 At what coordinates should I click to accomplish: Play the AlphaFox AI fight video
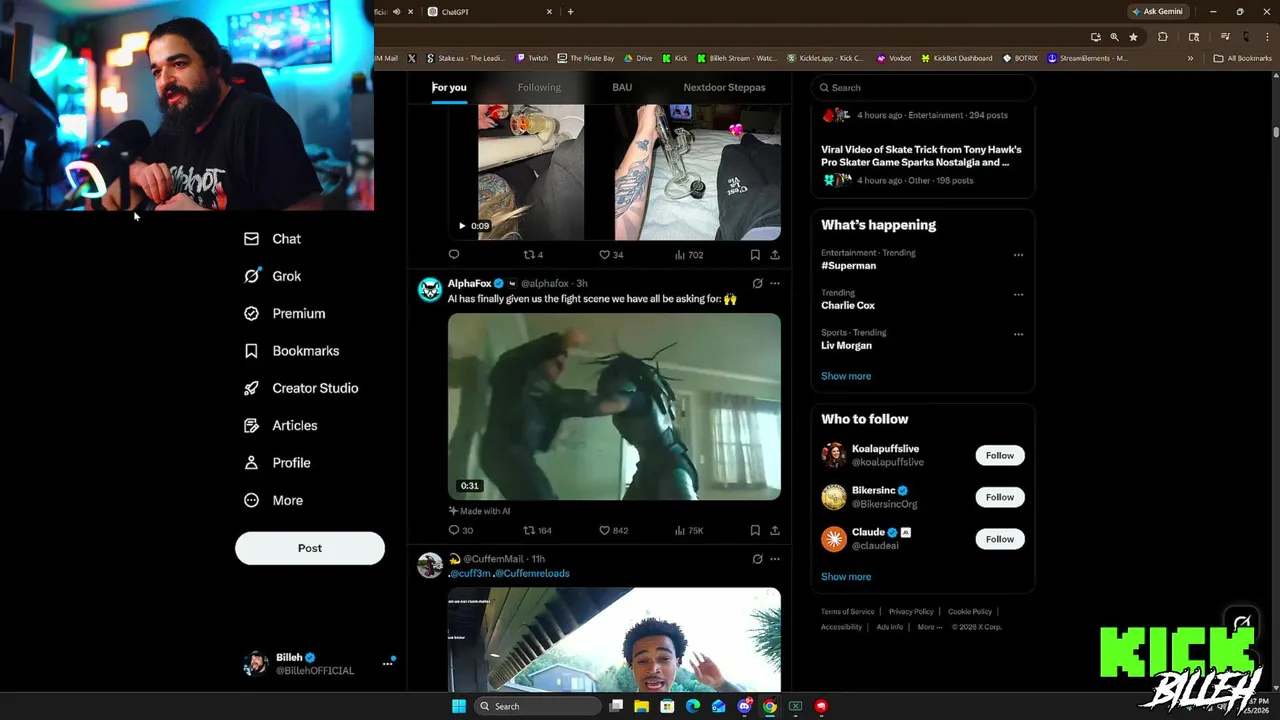coord(614,406)
